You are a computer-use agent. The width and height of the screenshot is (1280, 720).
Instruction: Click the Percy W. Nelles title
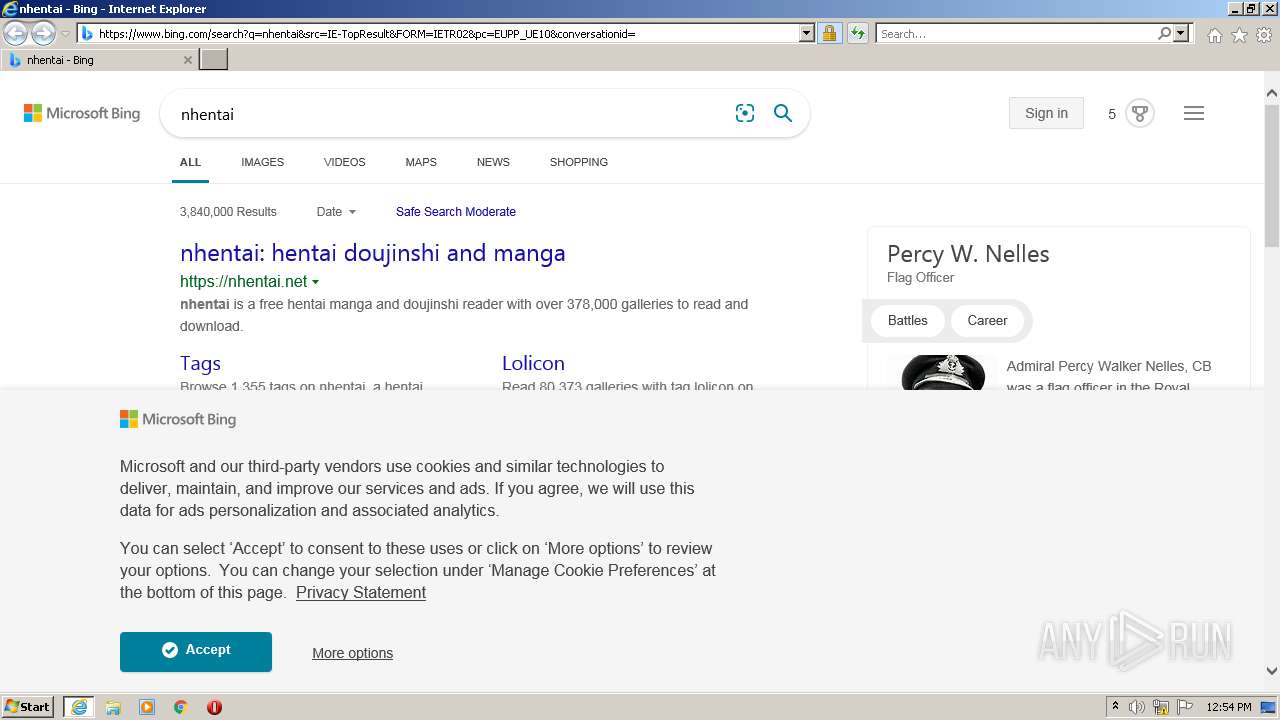point(968,254)
